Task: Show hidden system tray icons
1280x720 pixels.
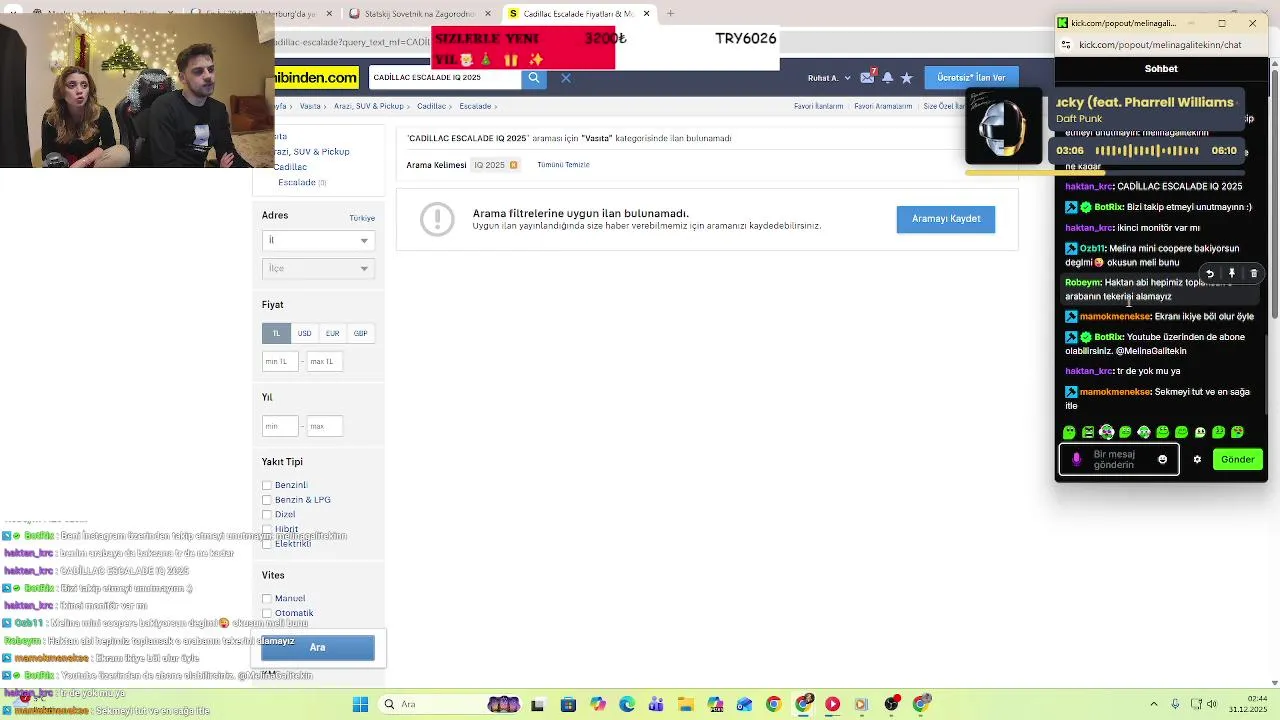Action: point(1154,705)
